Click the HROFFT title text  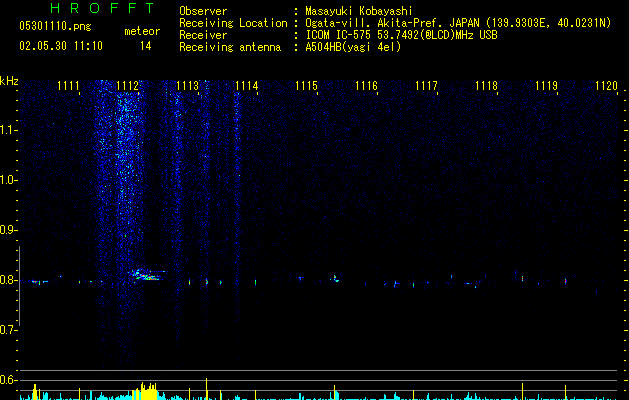tap(103, 8)
